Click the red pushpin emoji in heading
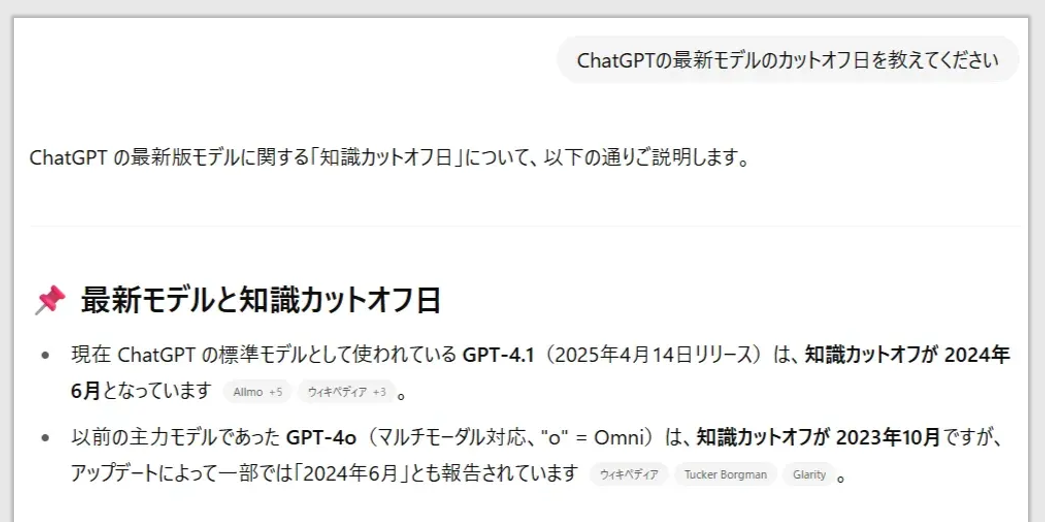The width and height of the screenshot is (1045, 522). pyautogui.click(x=50, y=301)
